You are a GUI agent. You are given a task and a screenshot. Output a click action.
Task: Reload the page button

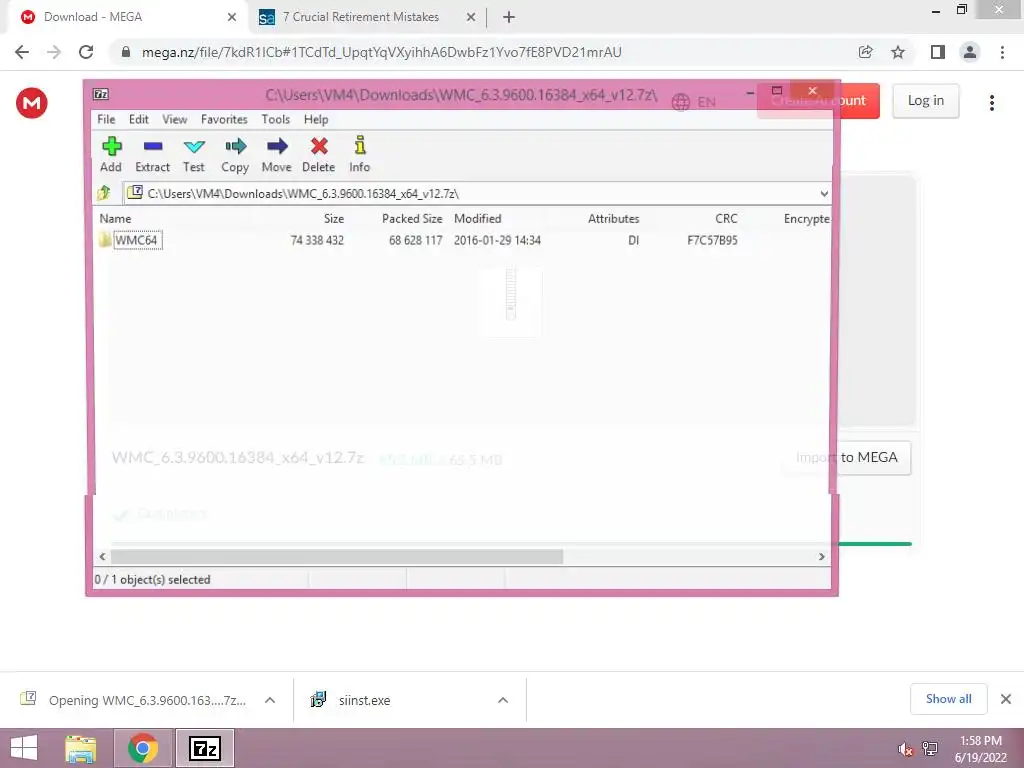coord(86,52)
